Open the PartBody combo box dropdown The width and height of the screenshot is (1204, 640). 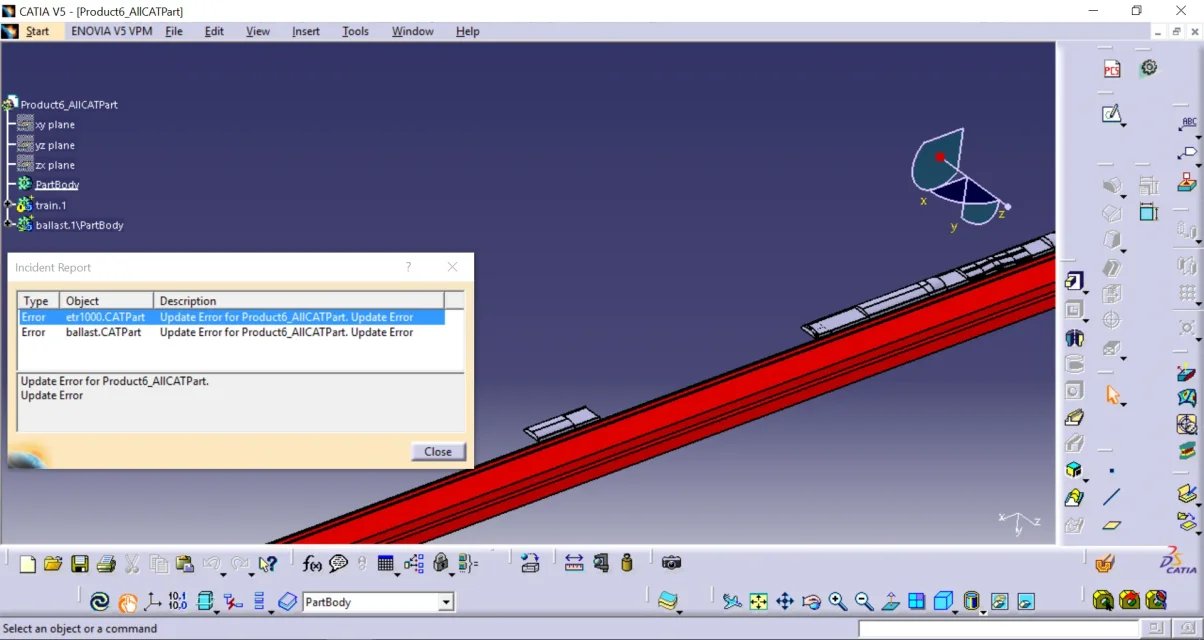point(446,602)
